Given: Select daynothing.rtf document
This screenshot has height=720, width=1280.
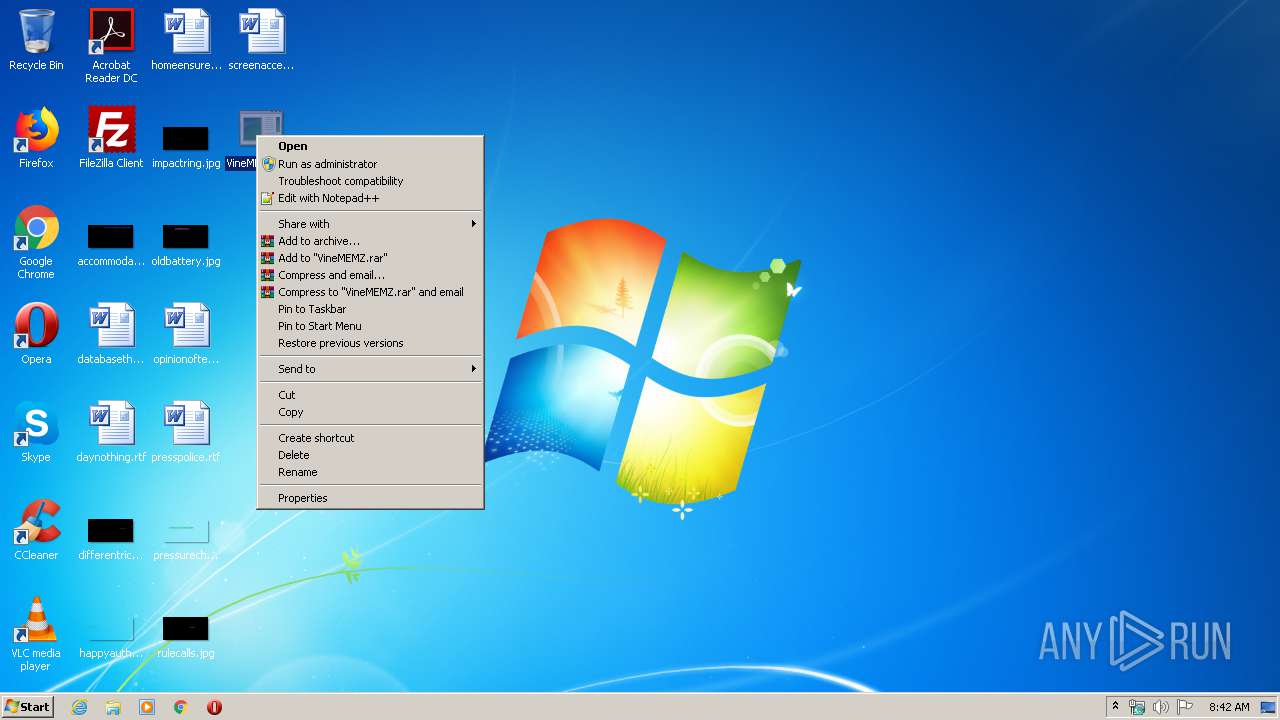Looking at the screenshot, I should click(x=111, y=432).
